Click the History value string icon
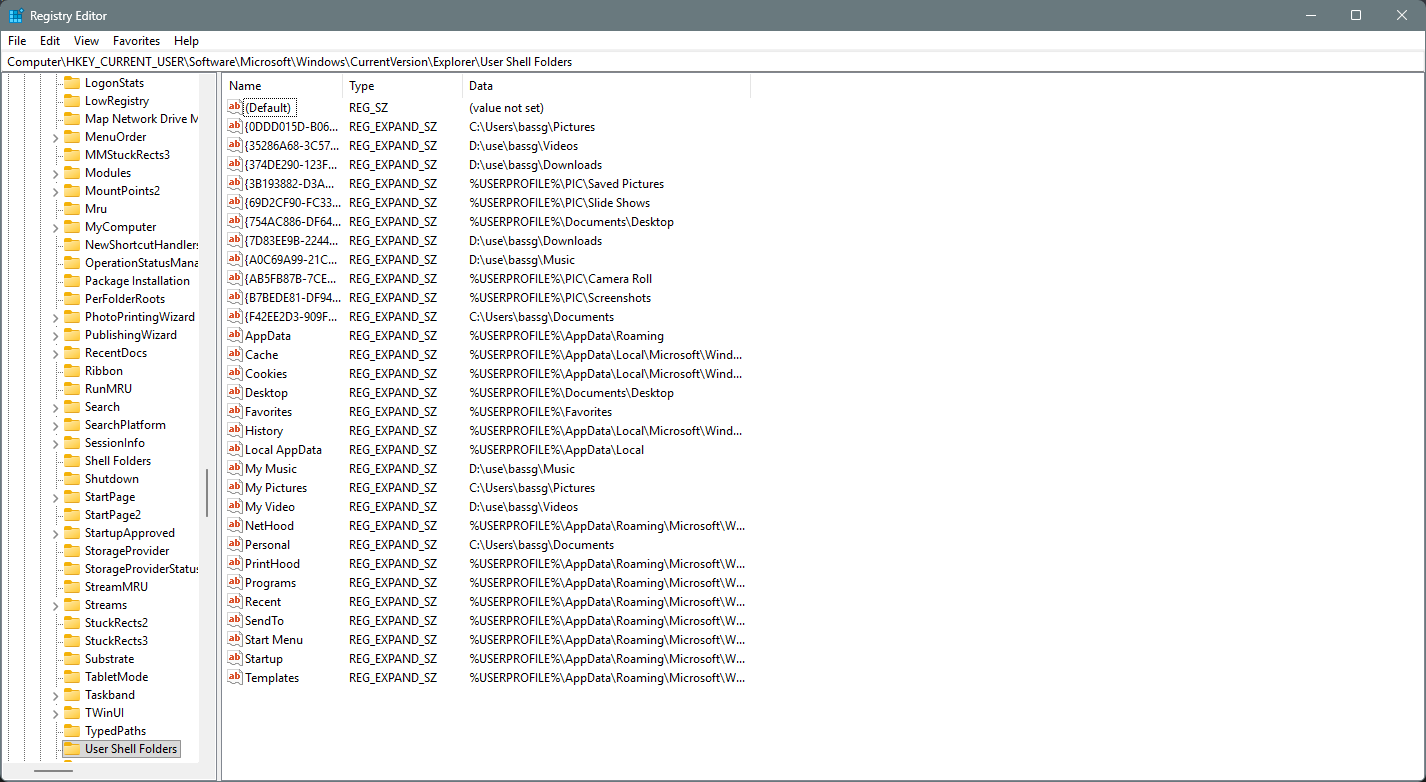Viewport: 1426px width, 782px height. point(235,431)
